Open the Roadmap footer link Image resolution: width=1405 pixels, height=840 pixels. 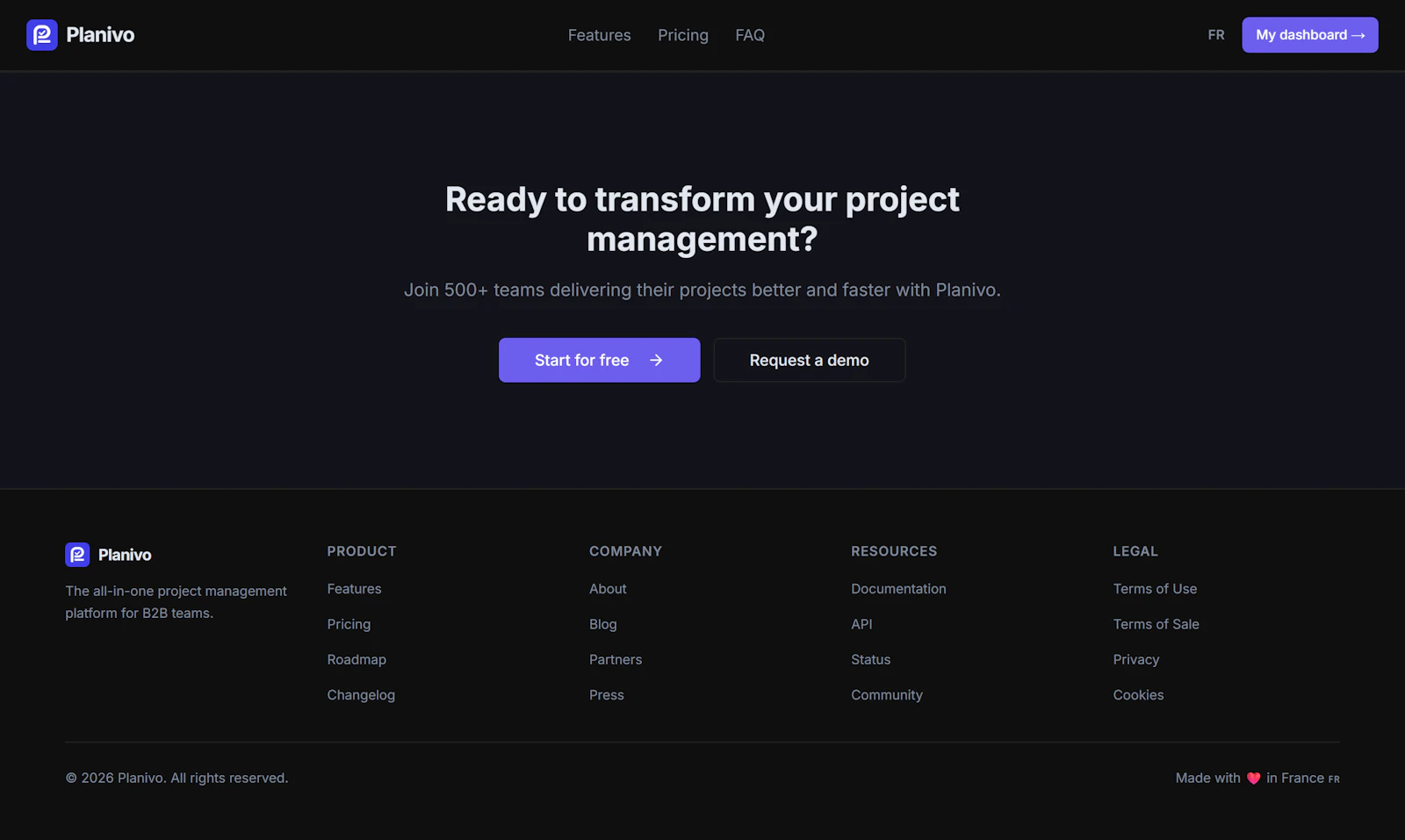click(x=357, y=659)
